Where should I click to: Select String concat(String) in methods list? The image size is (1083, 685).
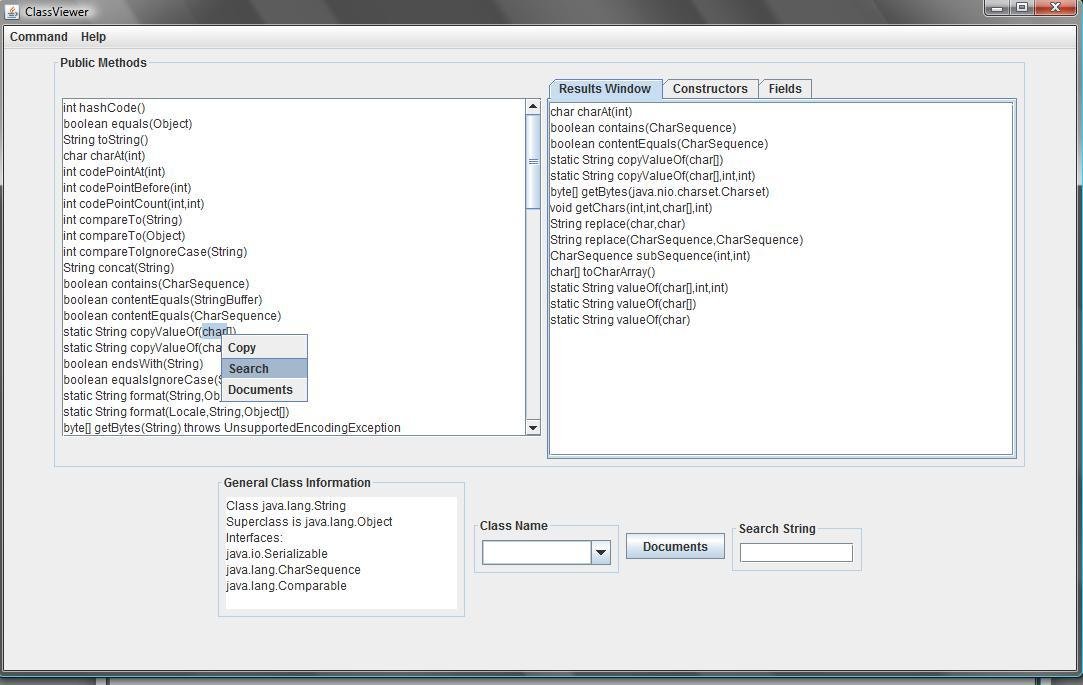[x=118, y=267]
